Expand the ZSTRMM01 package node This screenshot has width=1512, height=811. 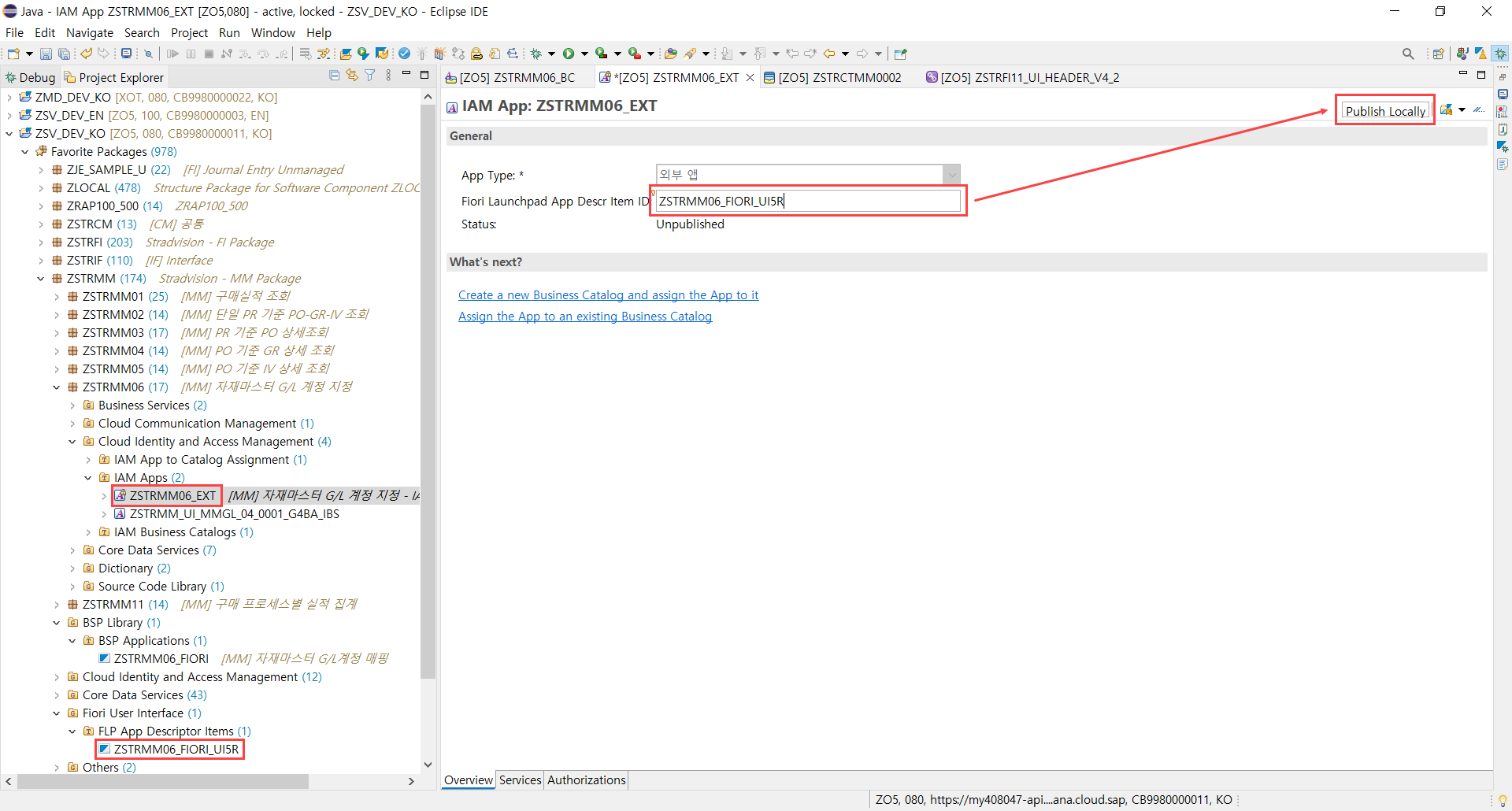coord(57,297)
